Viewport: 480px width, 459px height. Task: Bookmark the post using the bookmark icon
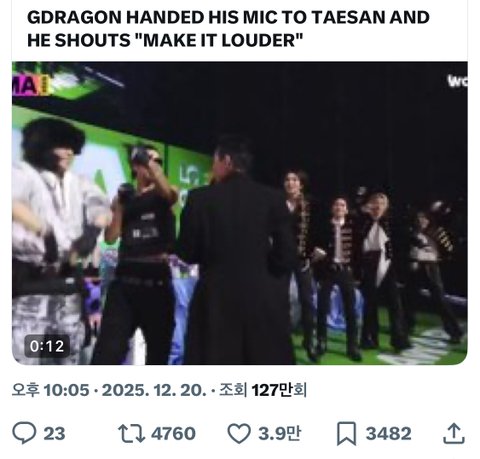(346, 433)
